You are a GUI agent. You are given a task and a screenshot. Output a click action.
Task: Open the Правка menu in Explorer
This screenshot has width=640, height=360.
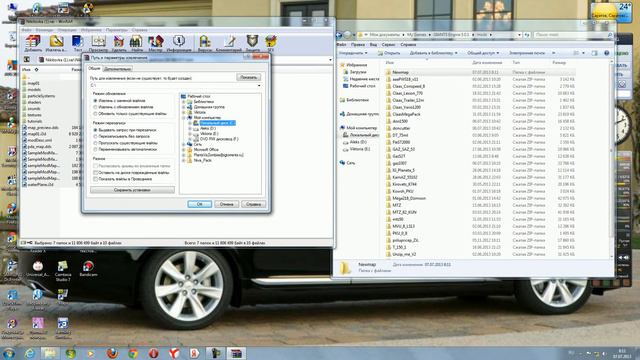tap(358, 44)
